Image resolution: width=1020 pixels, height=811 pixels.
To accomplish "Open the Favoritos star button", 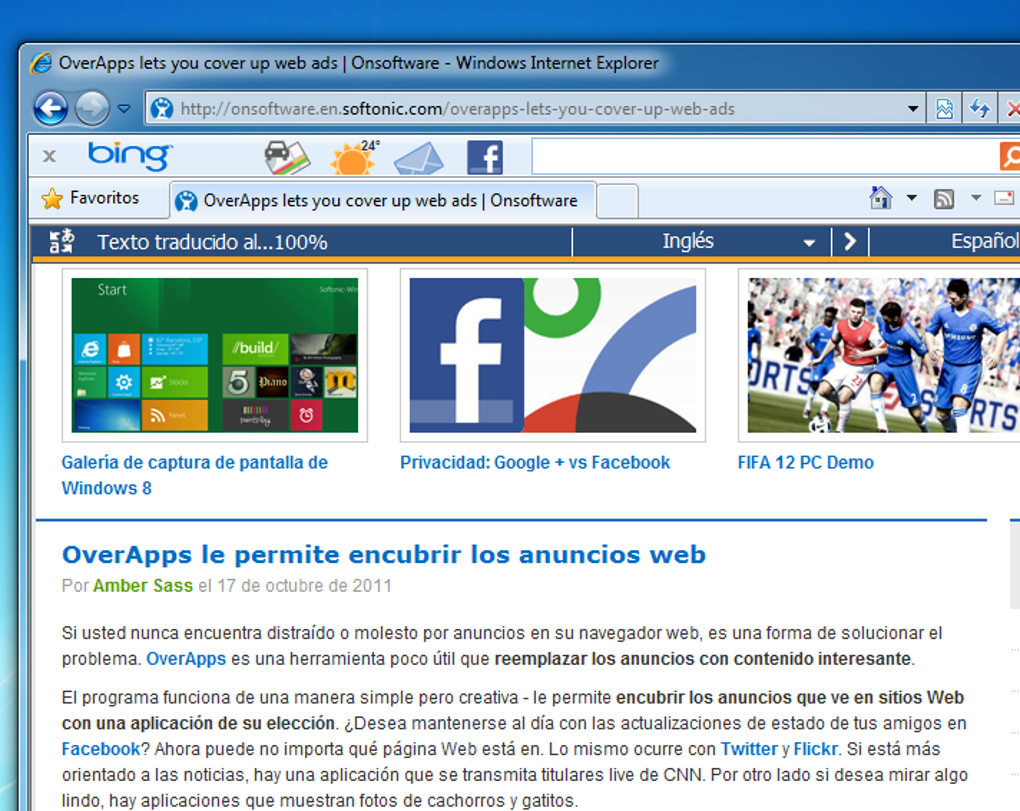I will 90,198.
